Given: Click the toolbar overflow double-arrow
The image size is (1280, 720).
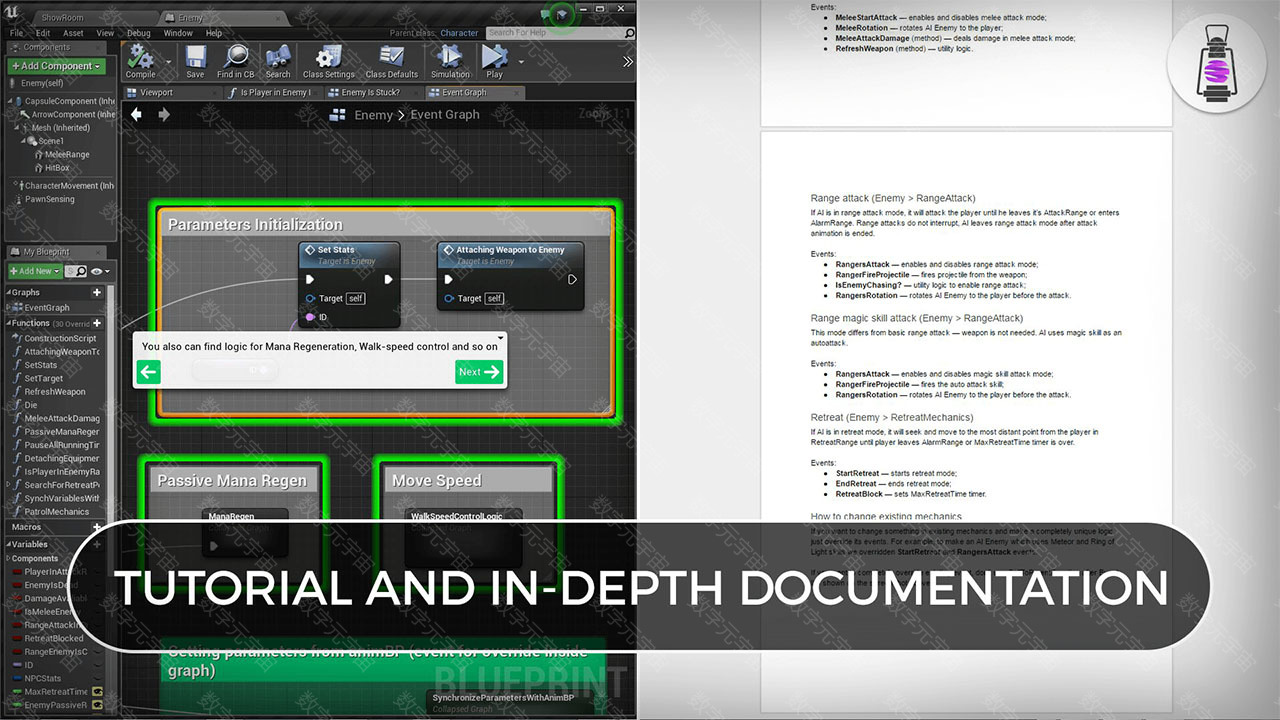Looking at the screenshot, I should click(627, 61).
